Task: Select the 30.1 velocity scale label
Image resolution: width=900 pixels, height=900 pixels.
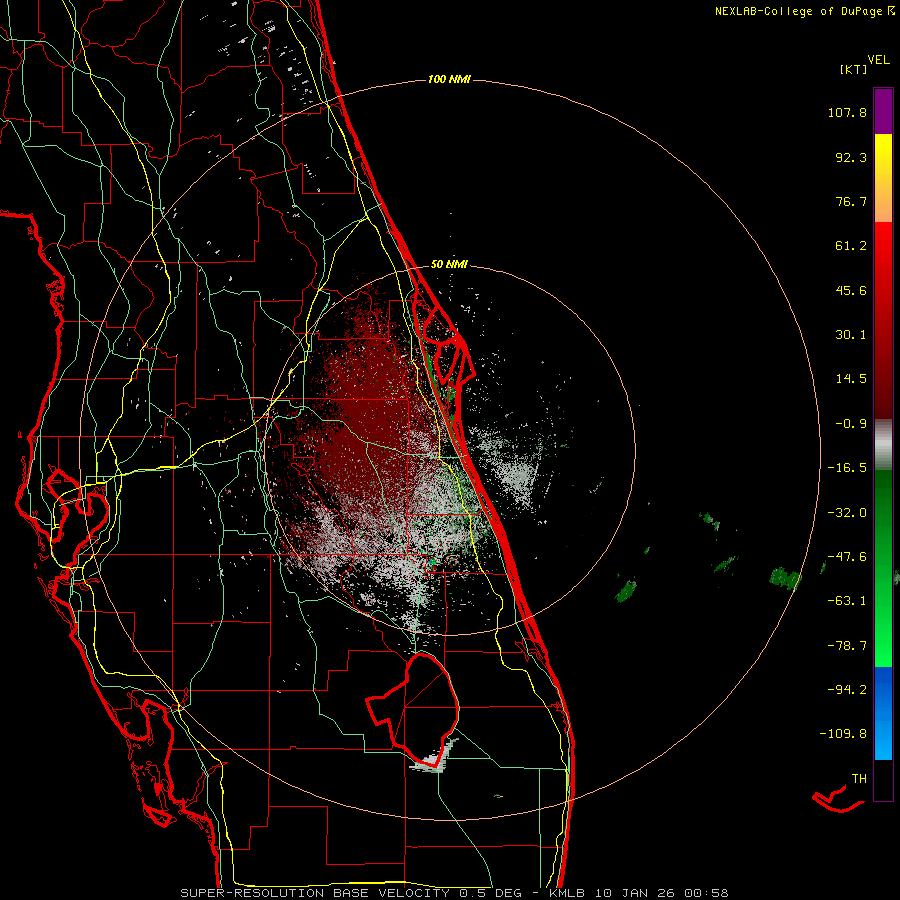Action: pos(851,335)
